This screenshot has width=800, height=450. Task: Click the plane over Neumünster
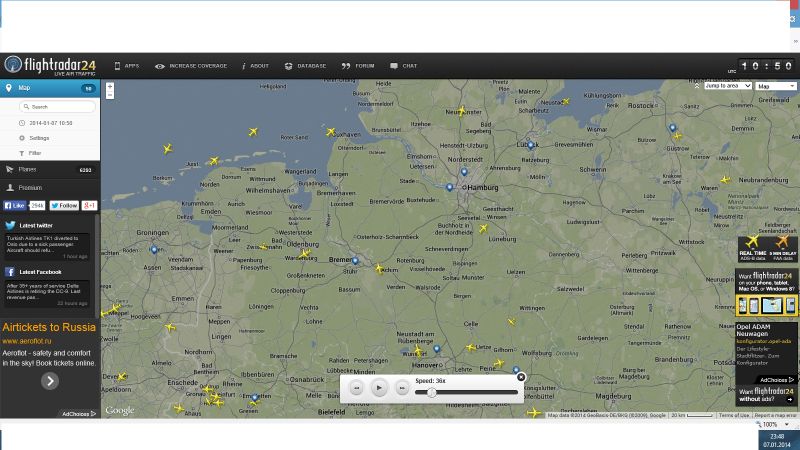(462, 111)
